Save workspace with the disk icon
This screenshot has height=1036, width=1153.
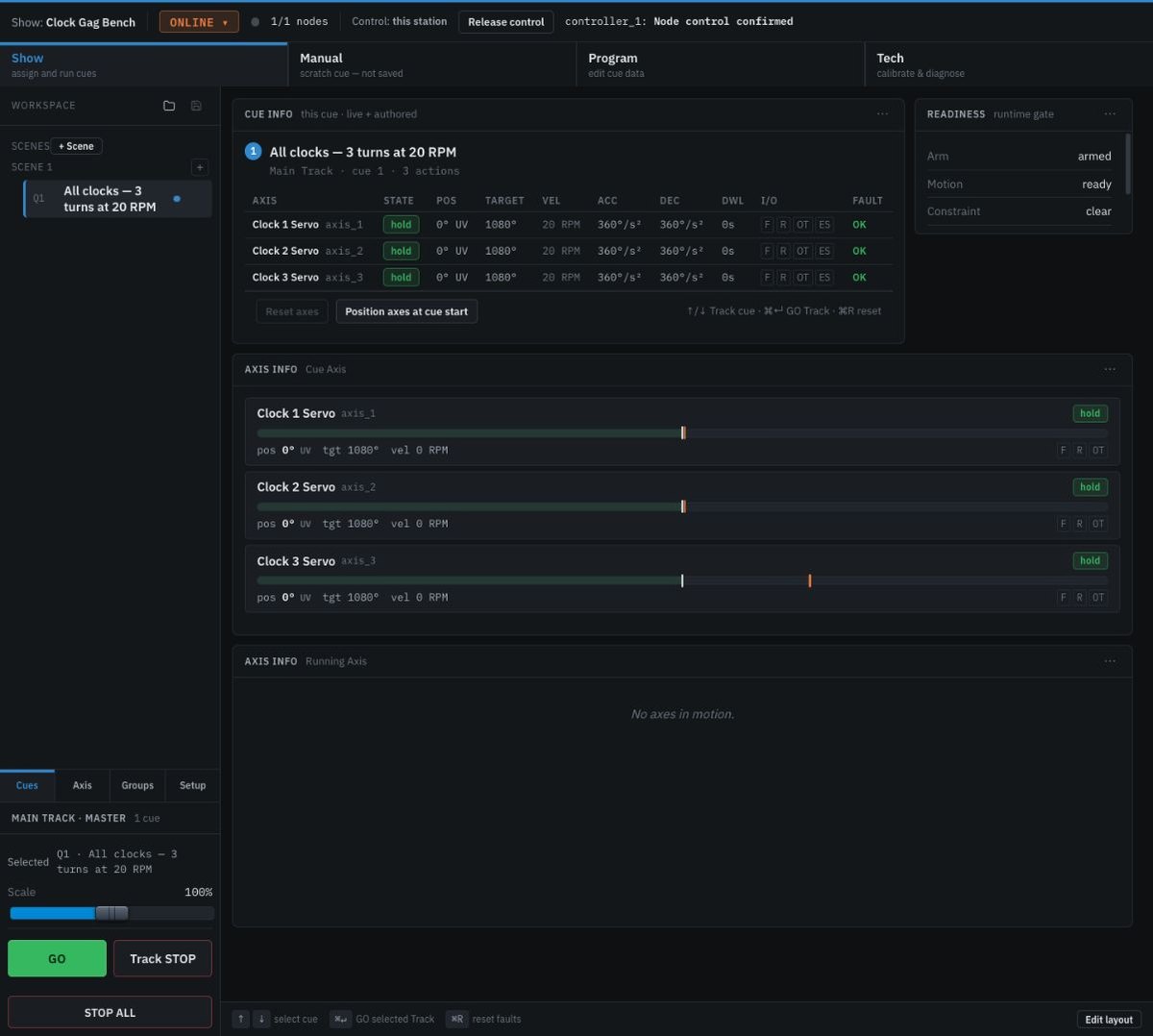(x=196, y=106)
